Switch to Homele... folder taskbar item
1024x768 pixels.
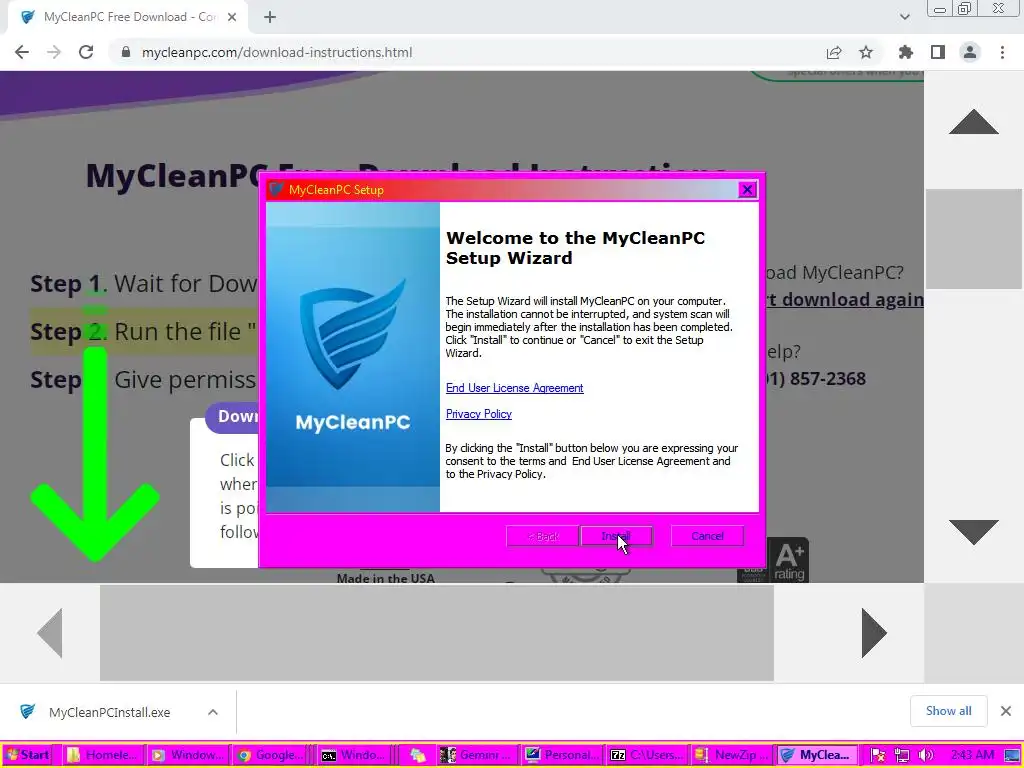tap(103, 755)
